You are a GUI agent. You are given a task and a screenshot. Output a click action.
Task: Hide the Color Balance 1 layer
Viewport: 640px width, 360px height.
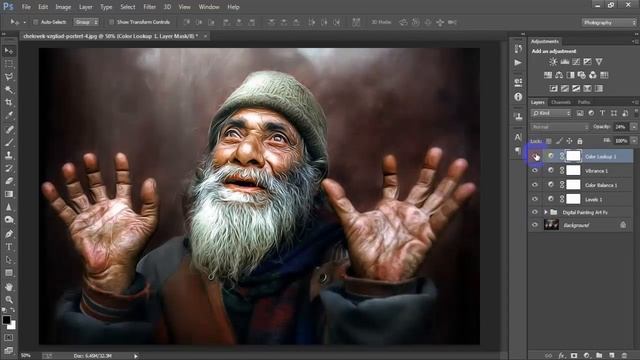[x=535, y=184]
